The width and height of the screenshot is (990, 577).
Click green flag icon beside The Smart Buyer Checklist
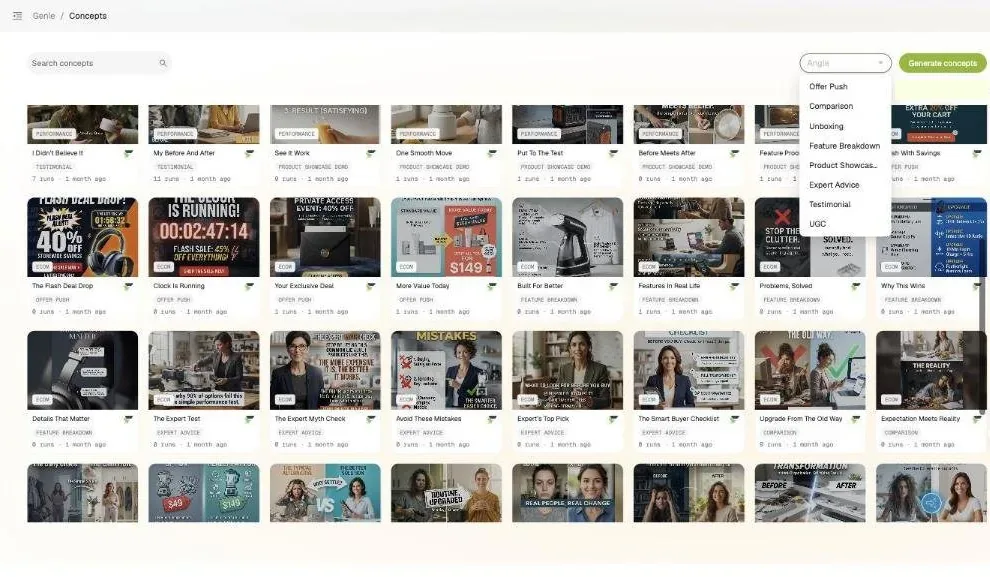734,419
